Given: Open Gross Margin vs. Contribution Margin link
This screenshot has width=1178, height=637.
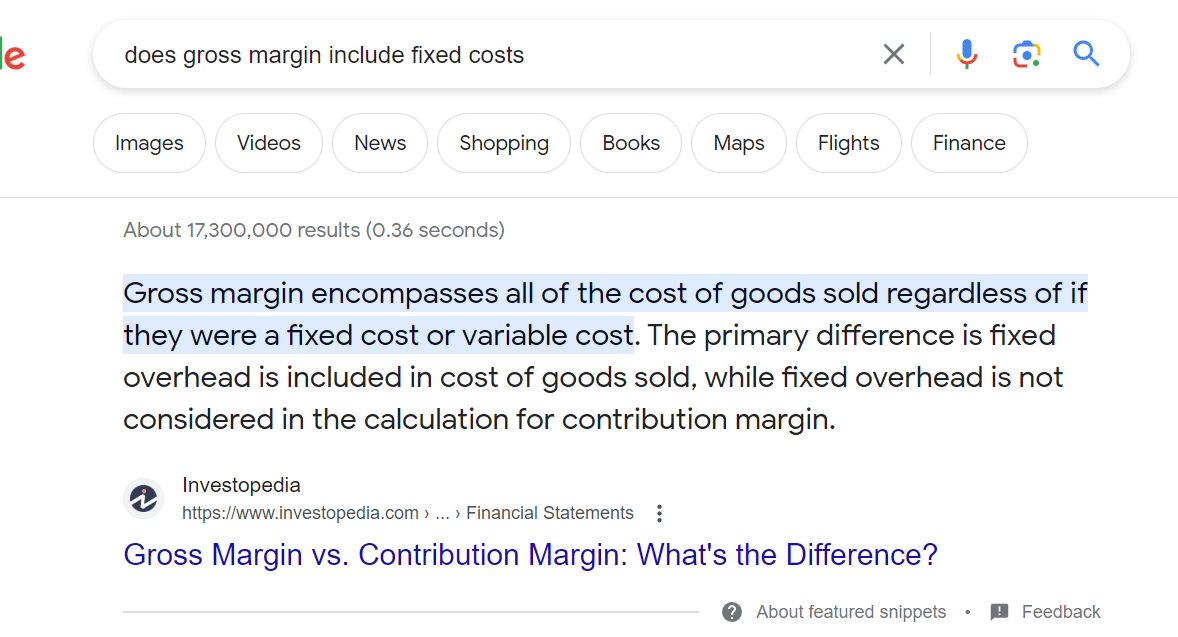Looking at the screenshot, I should point(530,555).
